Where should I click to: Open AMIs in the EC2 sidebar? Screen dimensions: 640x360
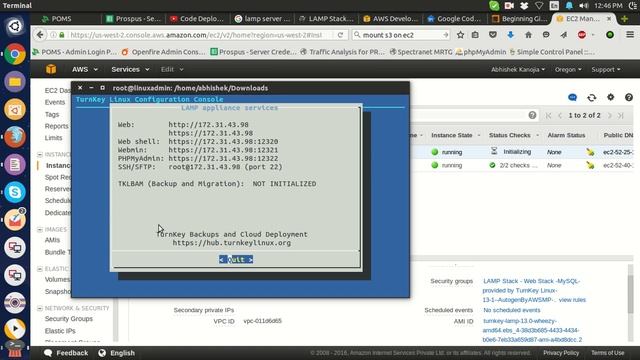point(52,240)
